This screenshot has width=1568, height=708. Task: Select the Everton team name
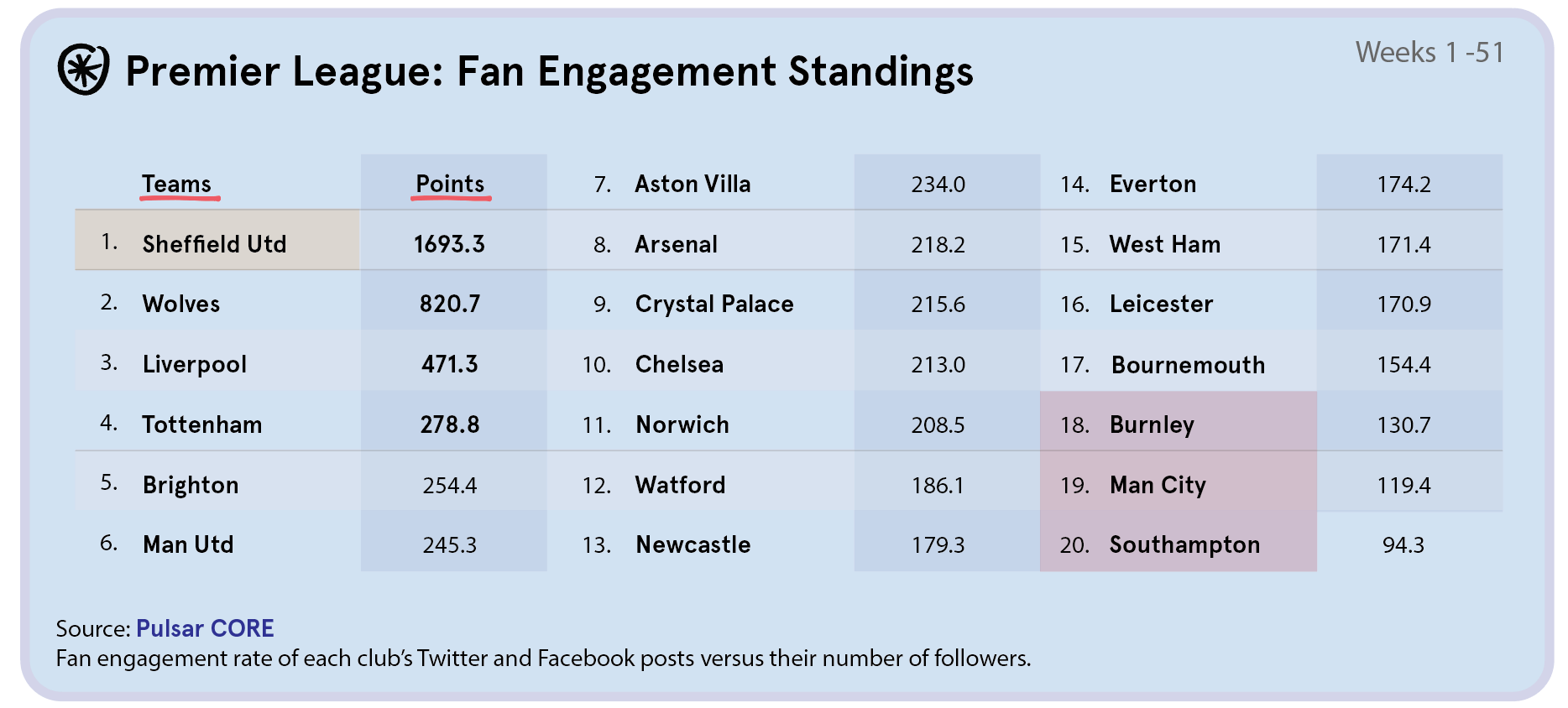click(x=1152, y=184)
